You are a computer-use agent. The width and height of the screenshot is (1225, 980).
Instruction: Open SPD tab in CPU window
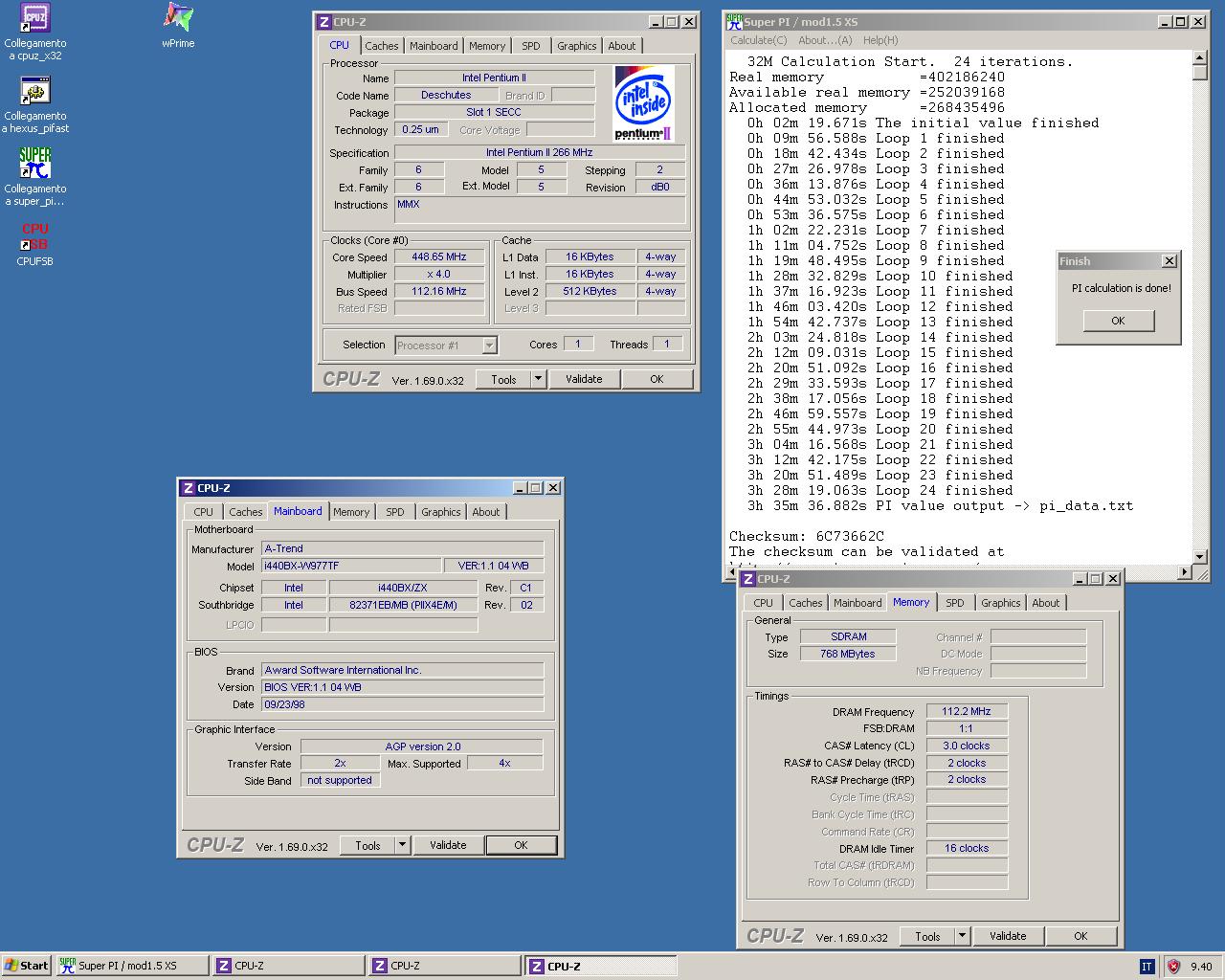click(531, 46)
